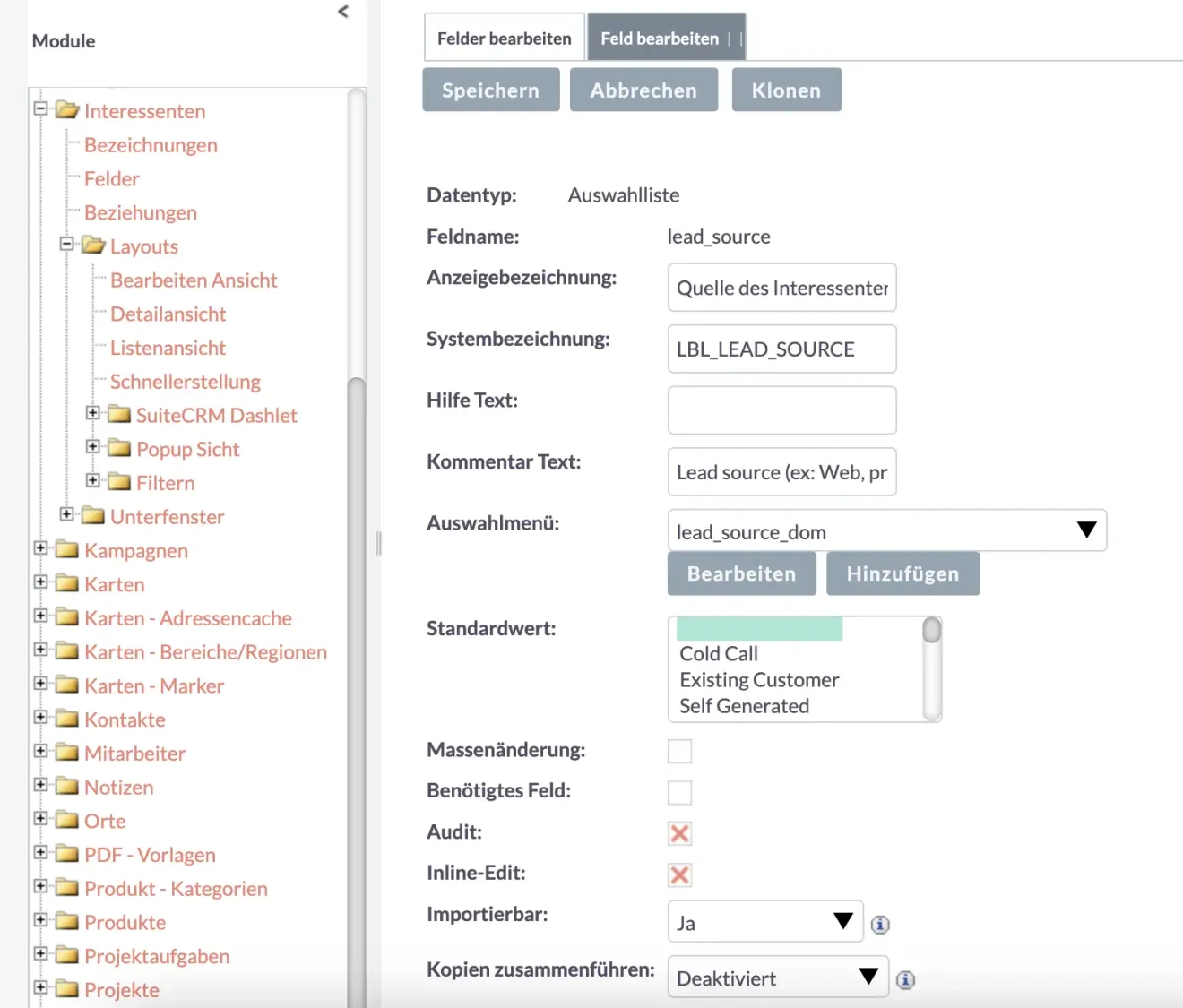The width and height of the screenshot is (1183, 1008).
Task: Toggle the Audit setting off its red X
Action: (x=679, y=833)
